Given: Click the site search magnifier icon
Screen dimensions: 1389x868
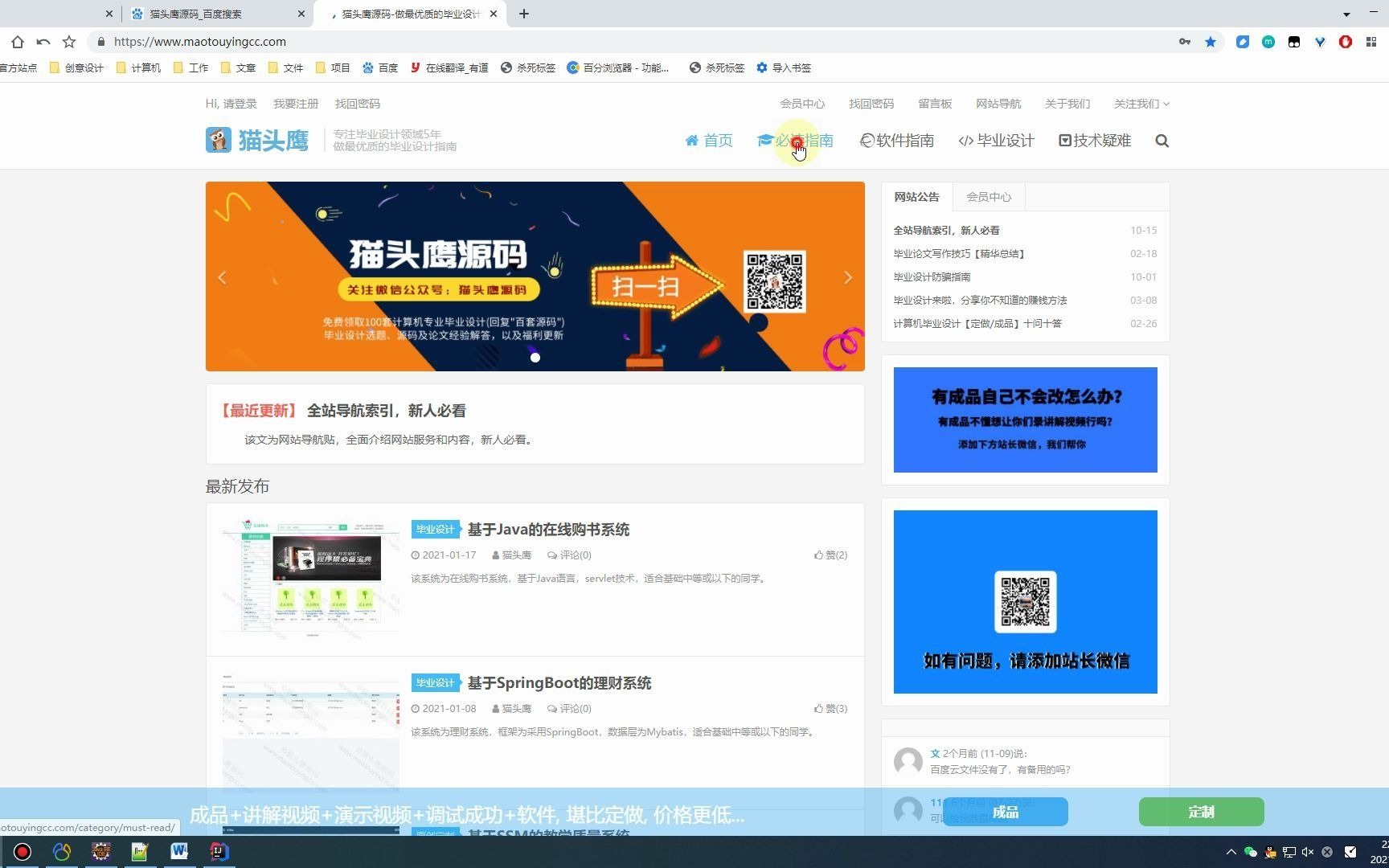Looking at the screenshot, I should coord(1162,141).
